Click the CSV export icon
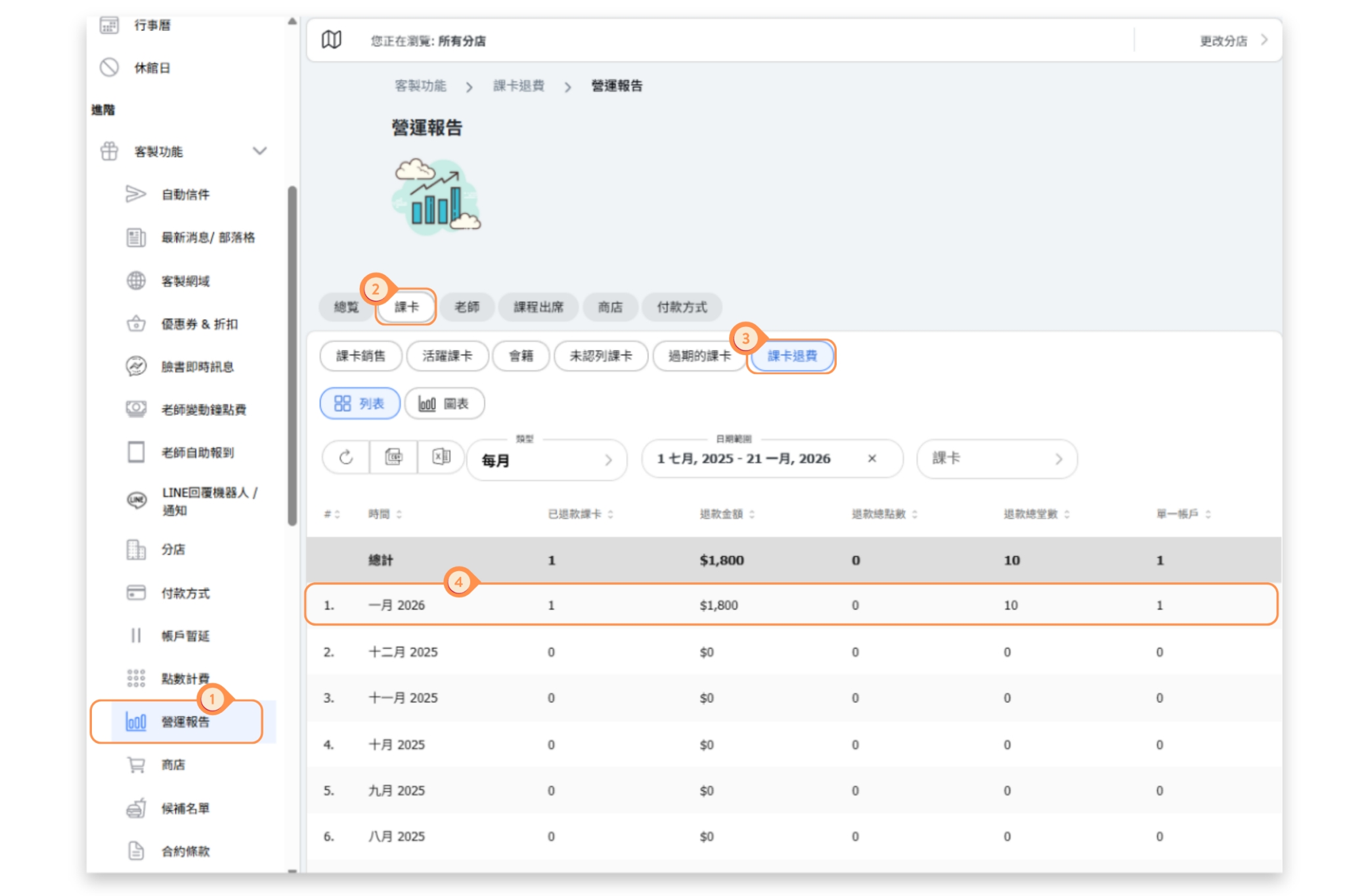 click(x=393, y=458)
